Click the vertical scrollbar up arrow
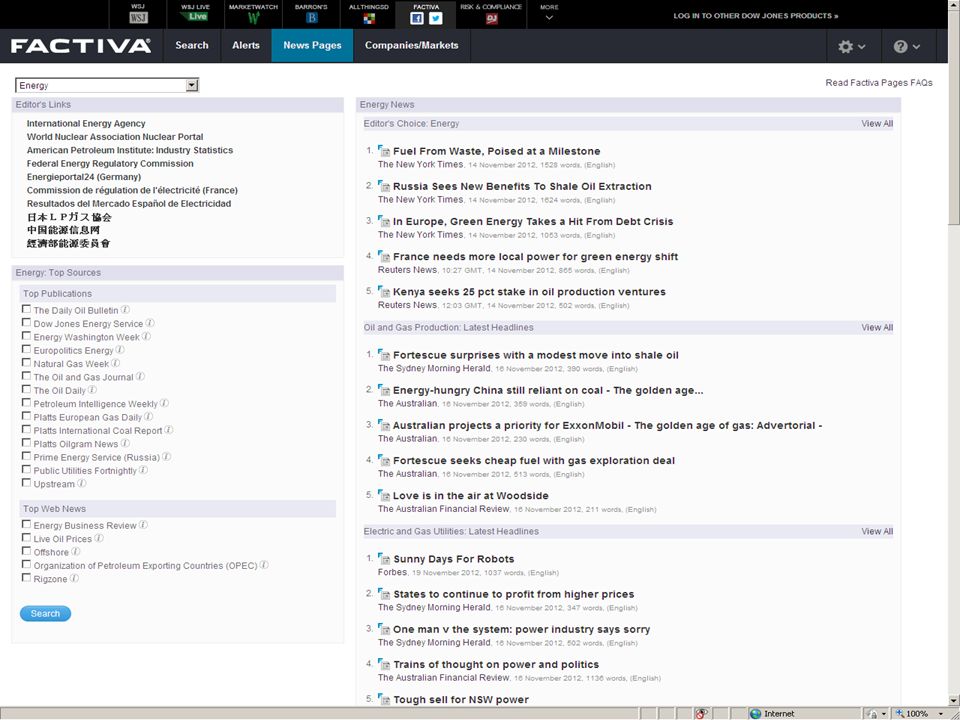This screenshot has height=720, width=960. [x=954, y=6]
